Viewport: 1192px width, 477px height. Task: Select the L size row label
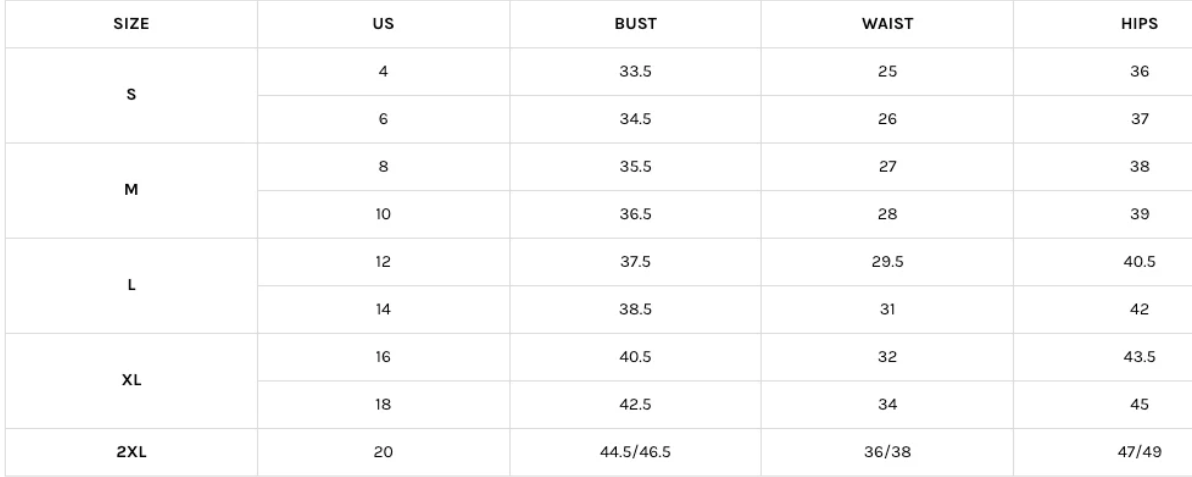(131, 286)
